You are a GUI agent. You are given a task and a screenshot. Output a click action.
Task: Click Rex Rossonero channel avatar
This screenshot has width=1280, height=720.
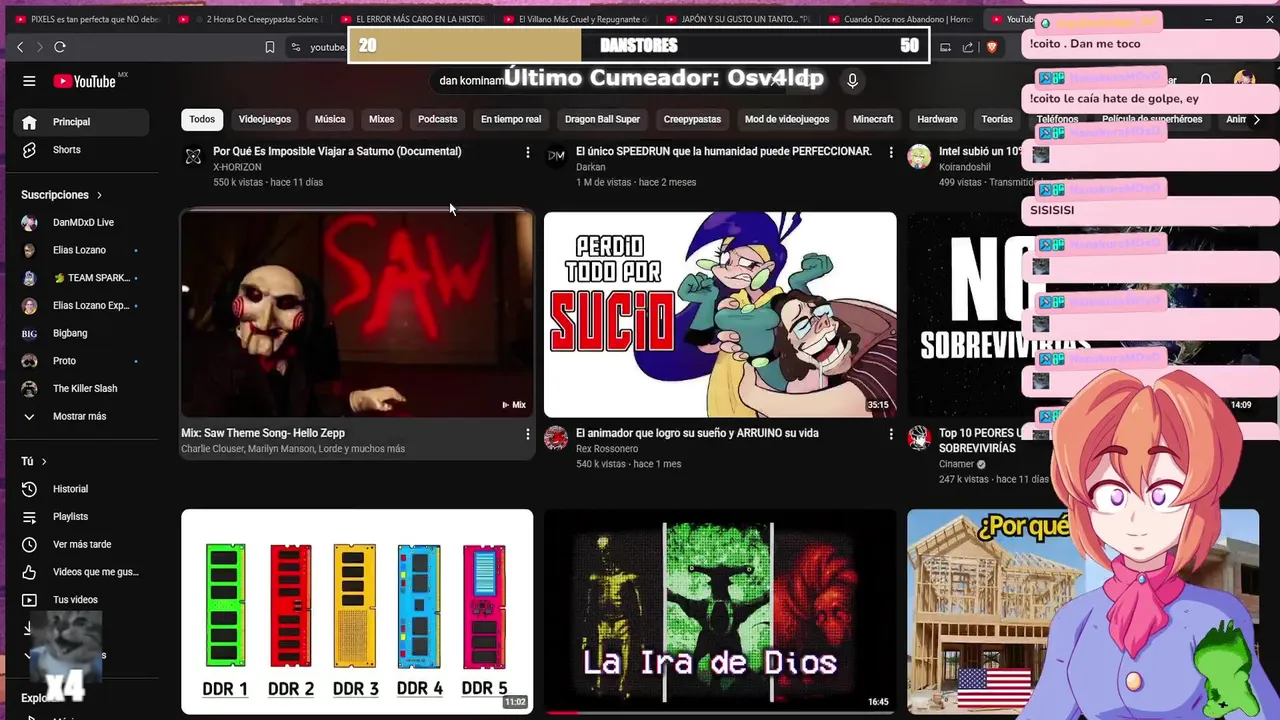click(x=556, y=438)
